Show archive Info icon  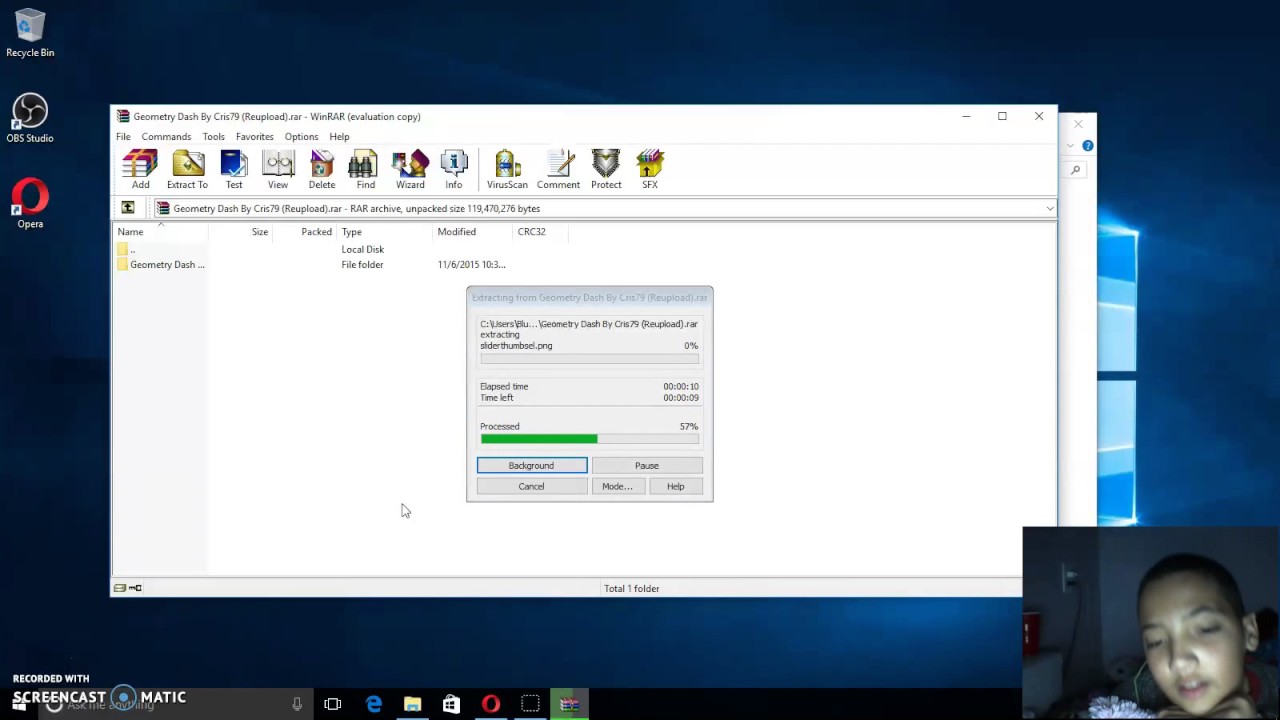[454, 169]
